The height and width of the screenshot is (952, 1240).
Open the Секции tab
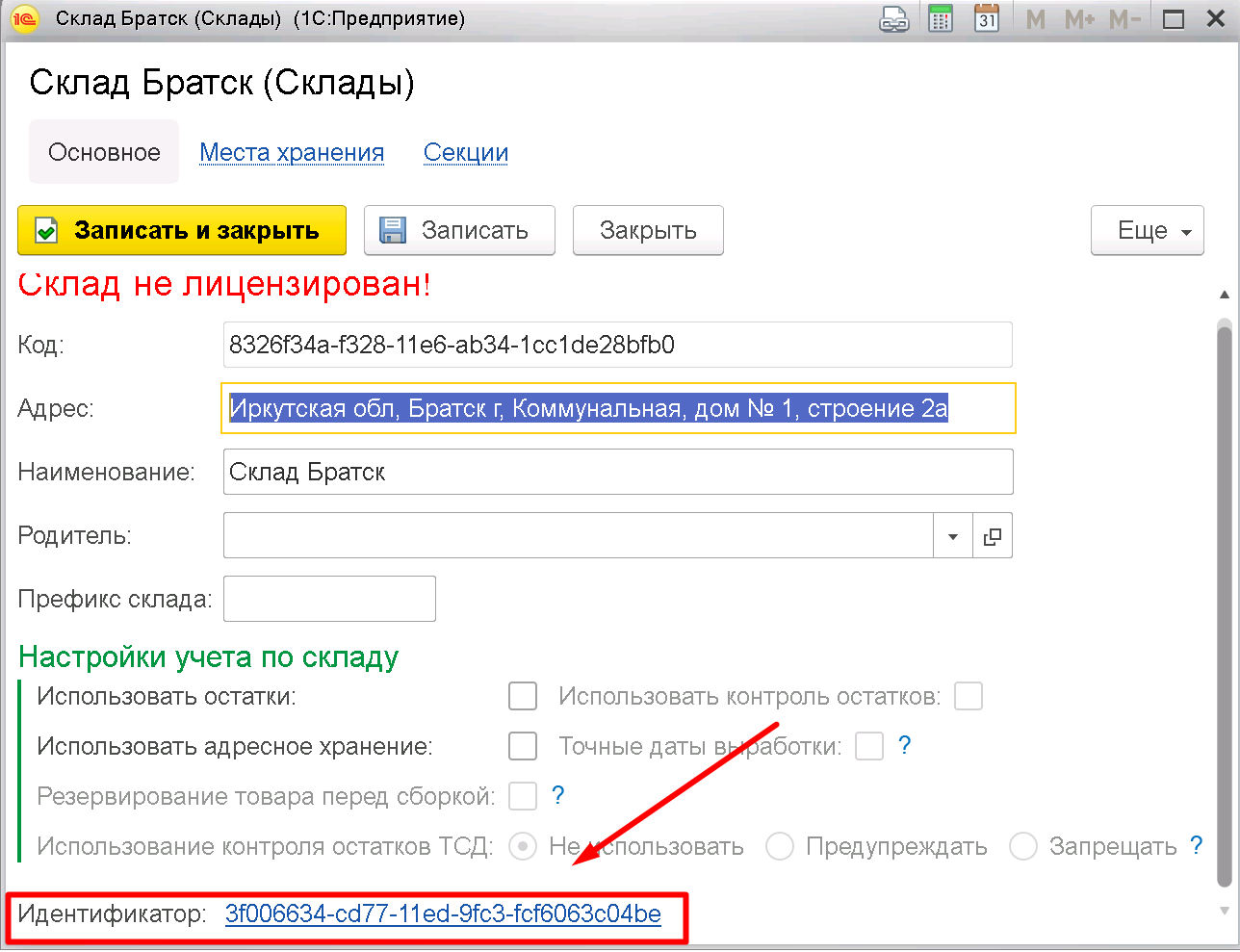(466, 152)
